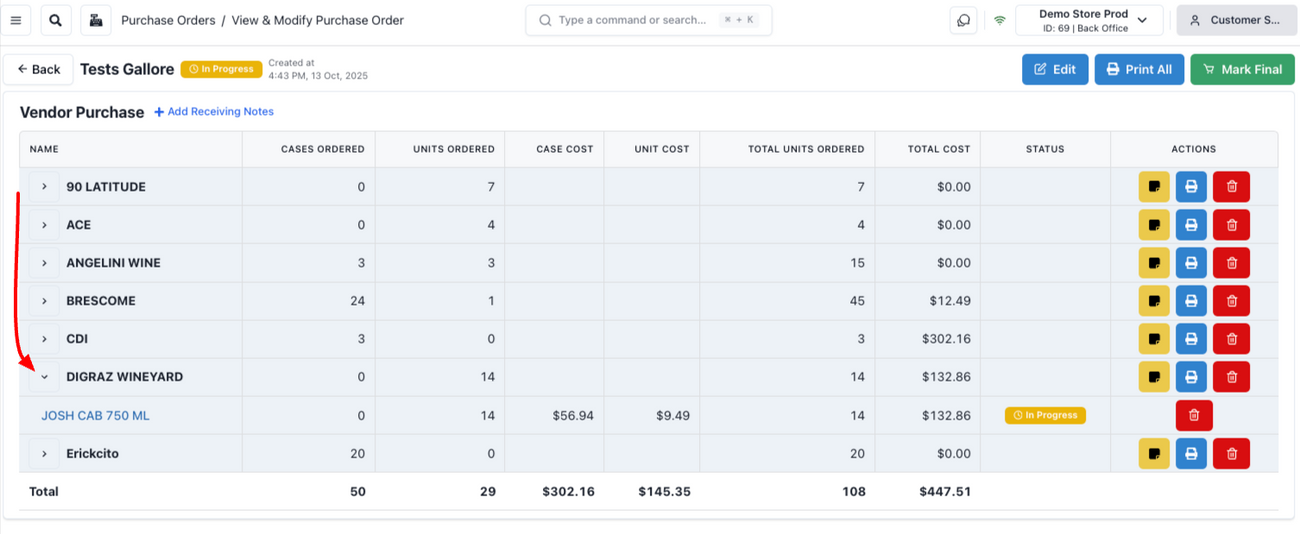Add note for CDI vendor
1300x534 pixels.
(x=1154, y=339)
